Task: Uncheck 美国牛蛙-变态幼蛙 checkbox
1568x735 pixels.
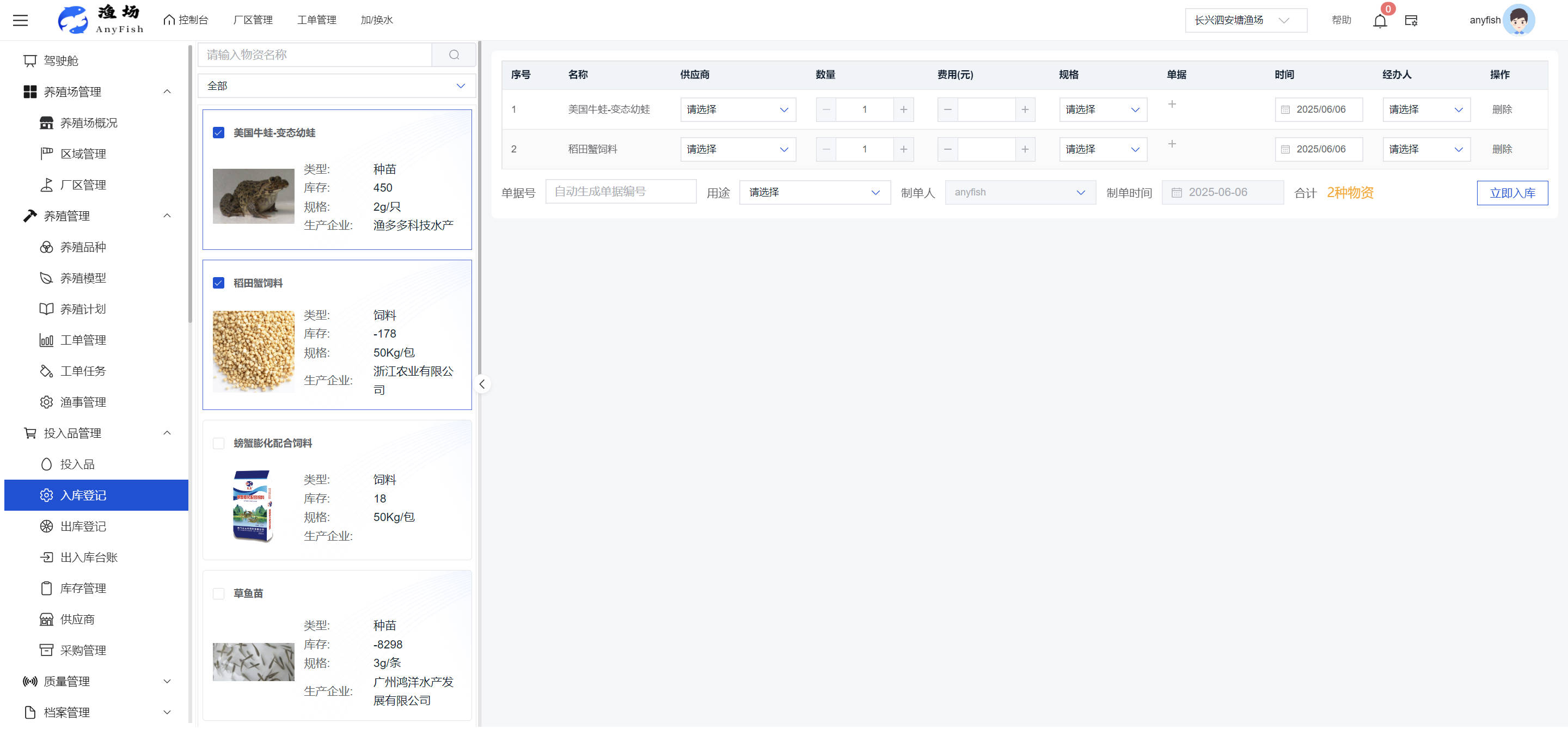Action: (218, 133)
